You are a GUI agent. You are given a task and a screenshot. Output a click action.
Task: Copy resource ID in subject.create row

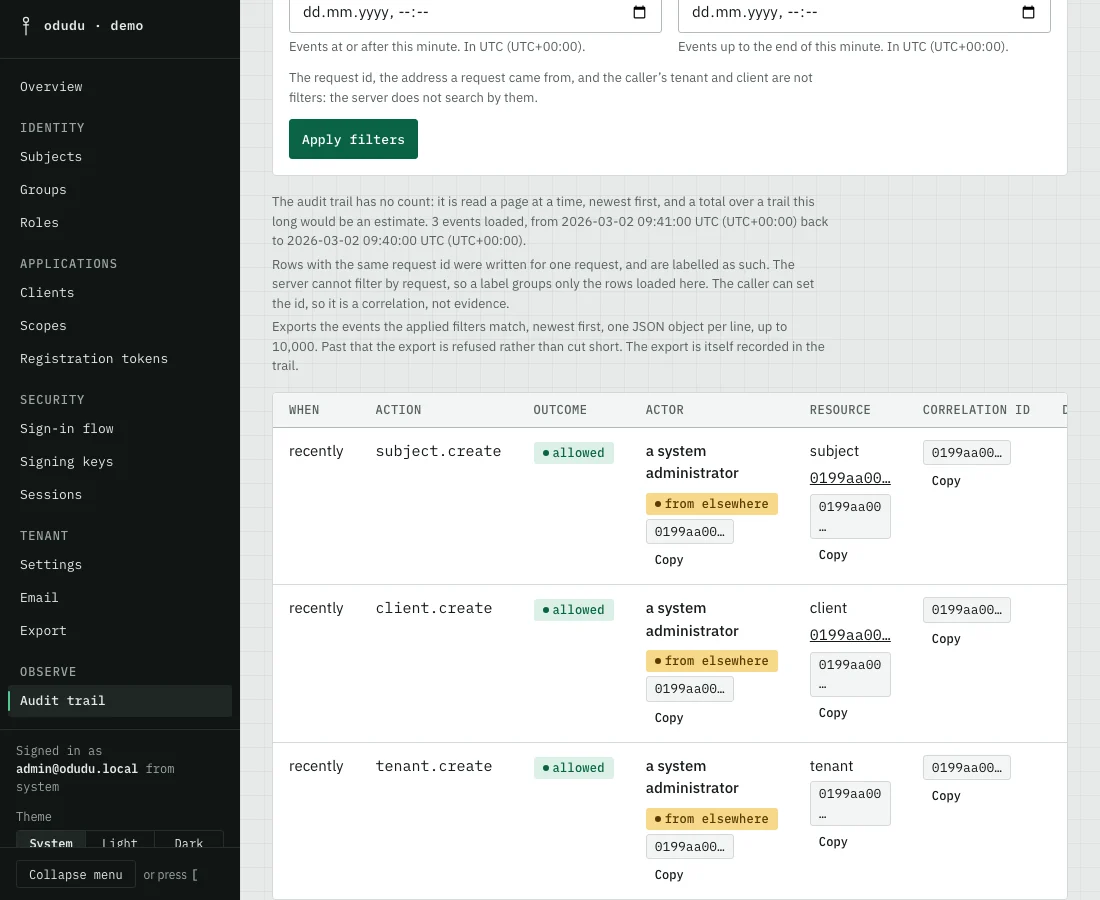[x=833, y=555]
